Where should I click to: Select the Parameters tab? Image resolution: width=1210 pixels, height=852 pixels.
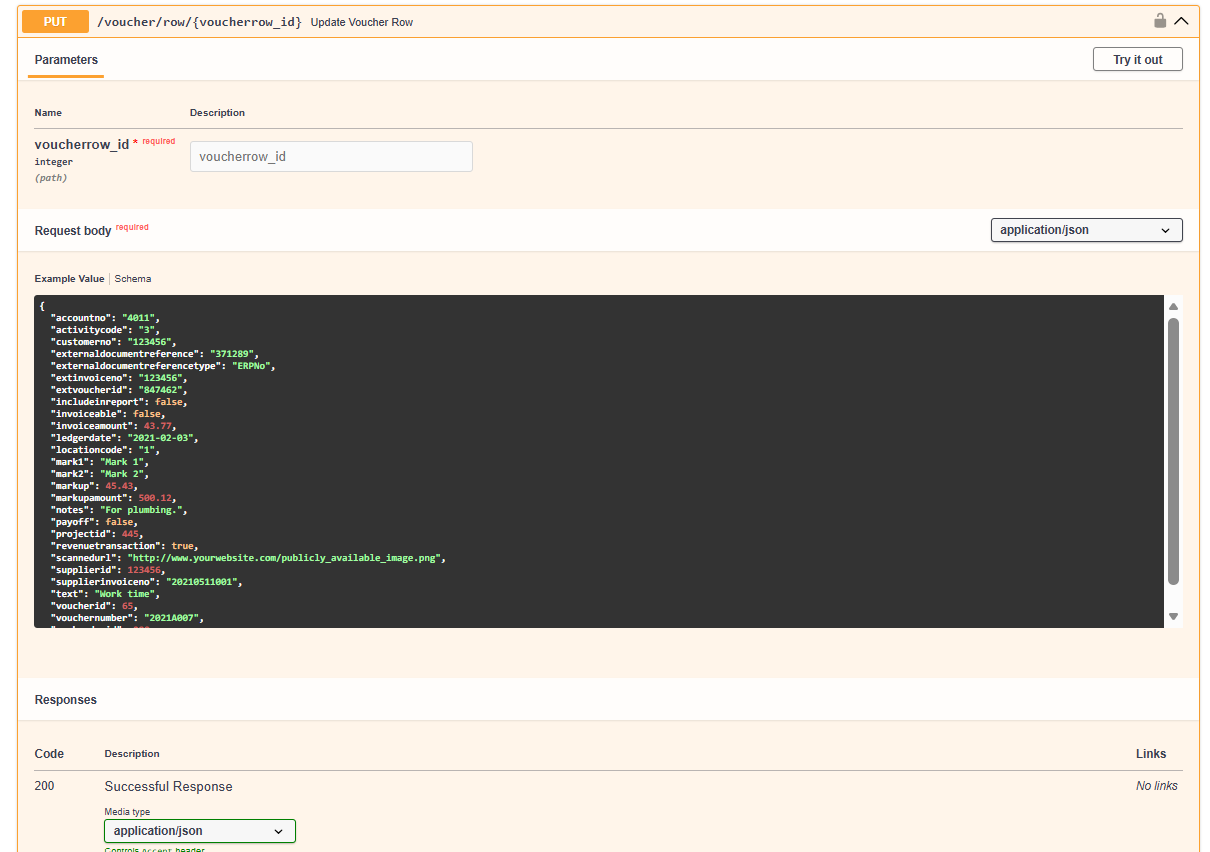coord(66,60)
